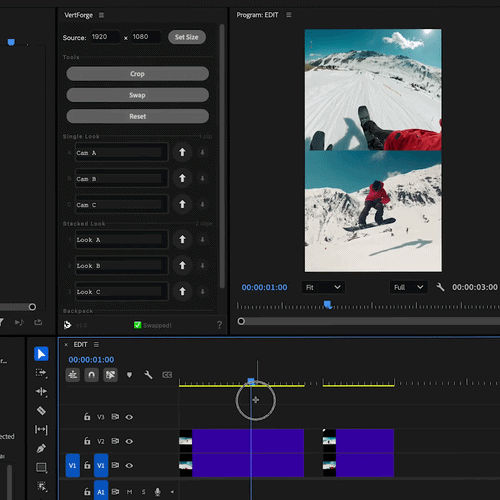
Task: Open timeline display settings wrench
Action: tap(148, 375)
